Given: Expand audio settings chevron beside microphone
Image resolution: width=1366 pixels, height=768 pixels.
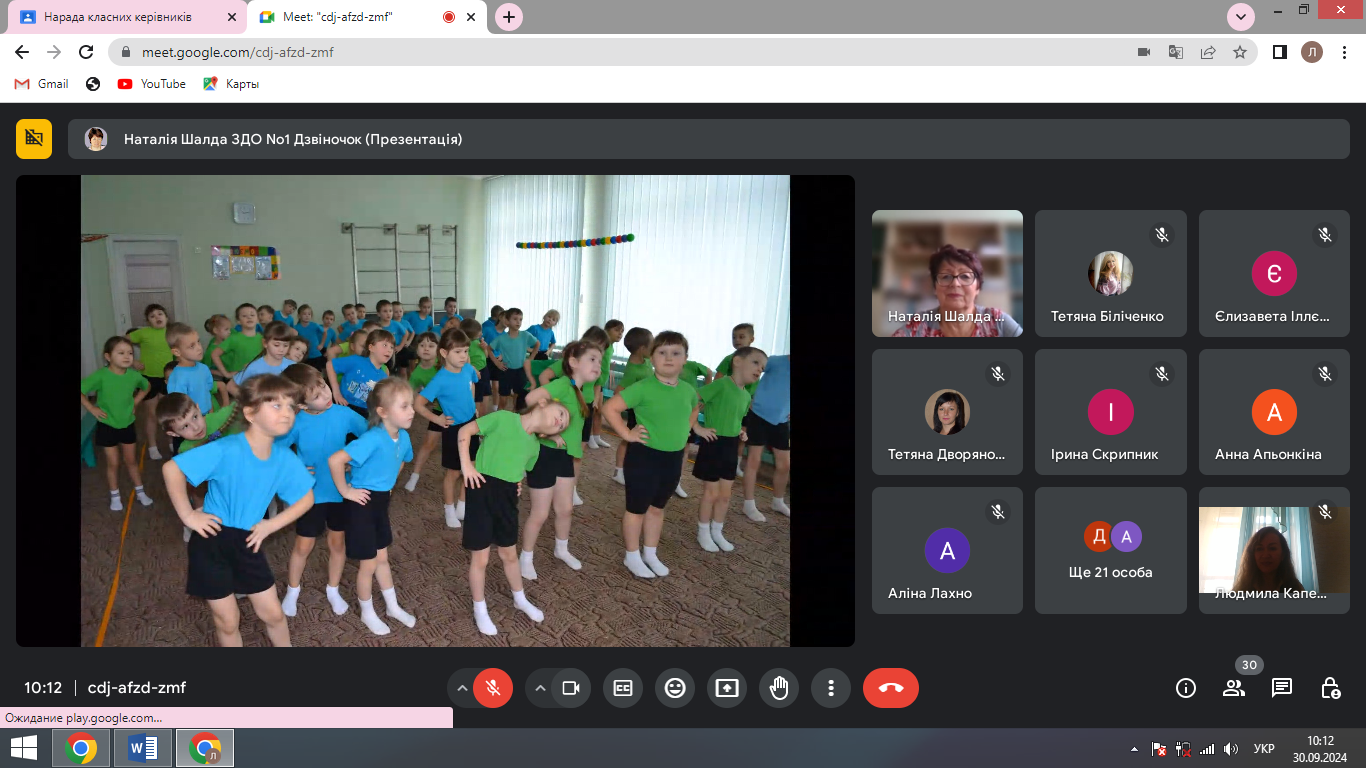Looking at the screenshot, I should [462, 688].
